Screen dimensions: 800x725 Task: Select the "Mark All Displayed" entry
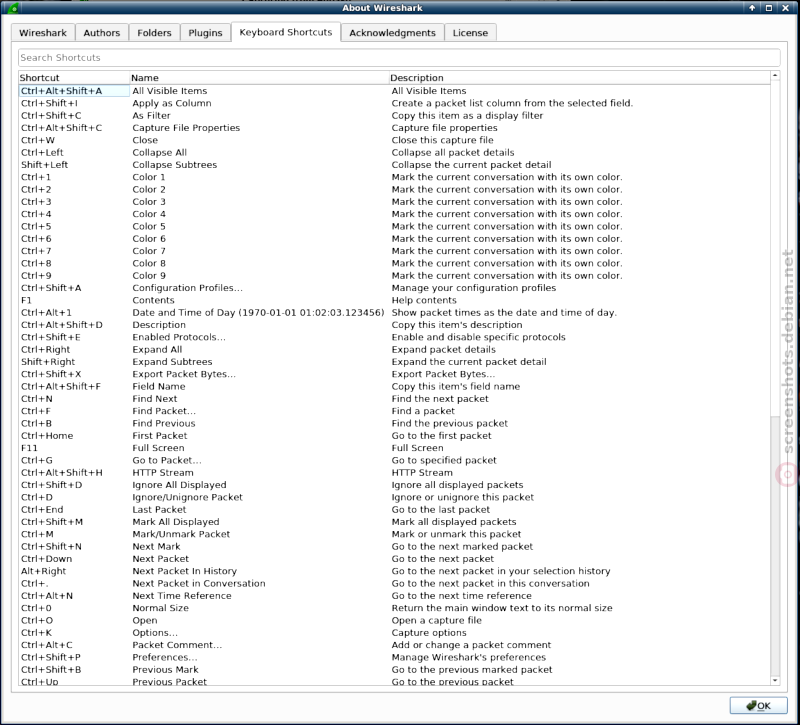coord(176,521)
